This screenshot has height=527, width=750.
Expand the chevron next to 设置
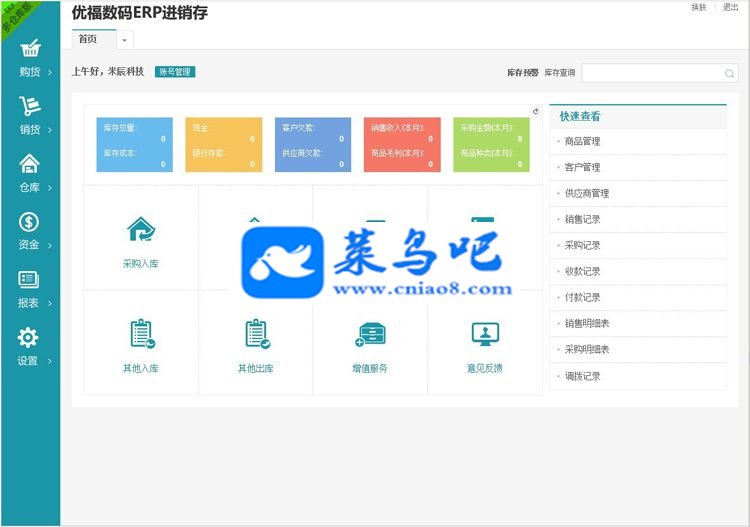point(49,361)
